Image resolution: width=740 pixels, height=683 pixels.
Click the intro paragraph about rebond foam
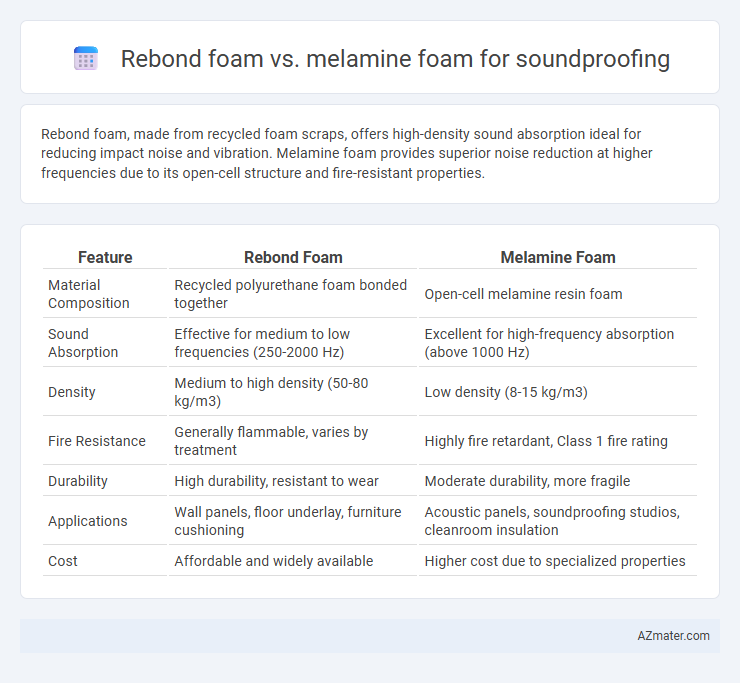pyautogui.click(x=346, y=153)
